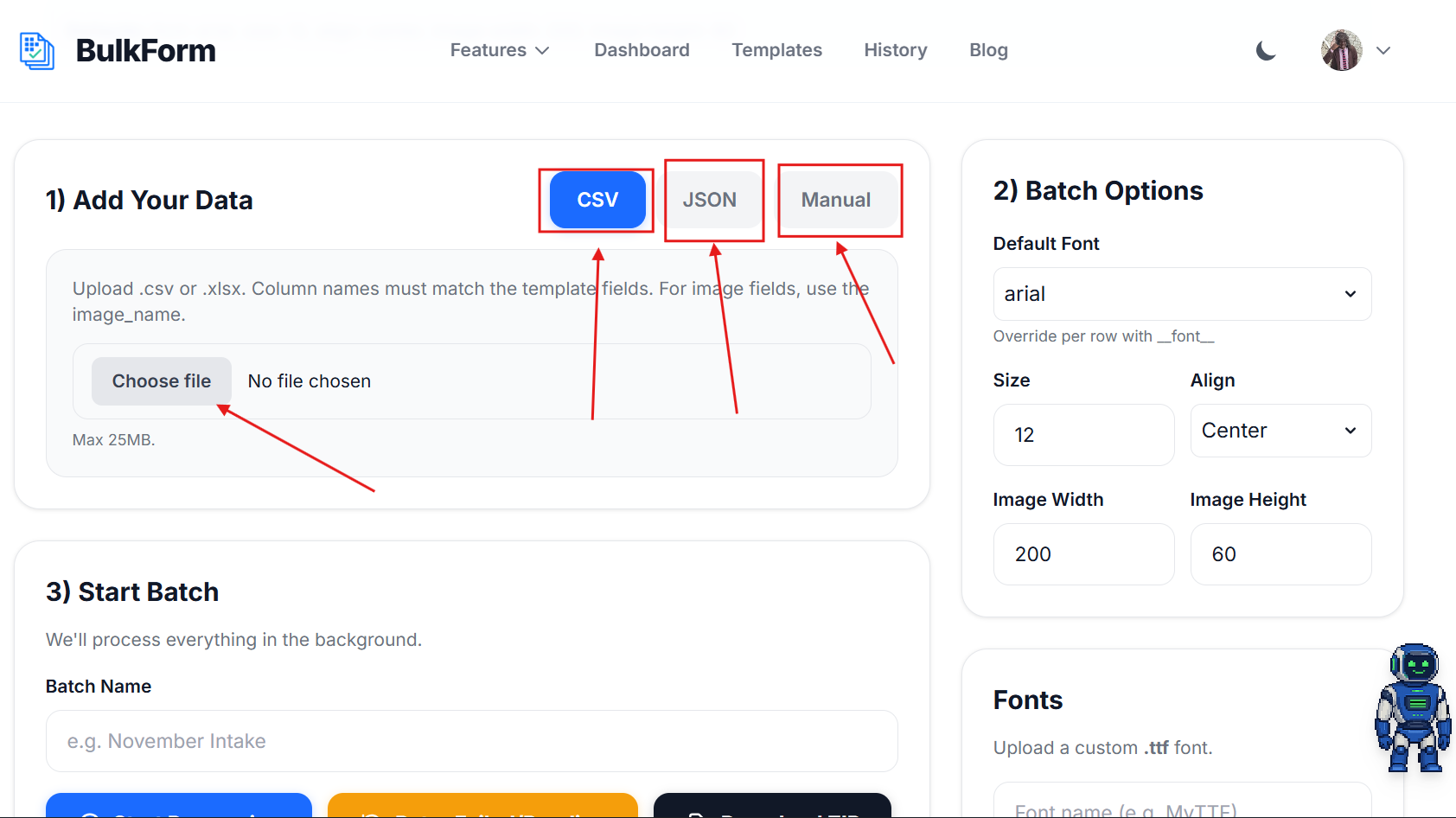1456x818 pixels.
Task: Click the 'No file chosen' text
Action: [x=310, y=381]
